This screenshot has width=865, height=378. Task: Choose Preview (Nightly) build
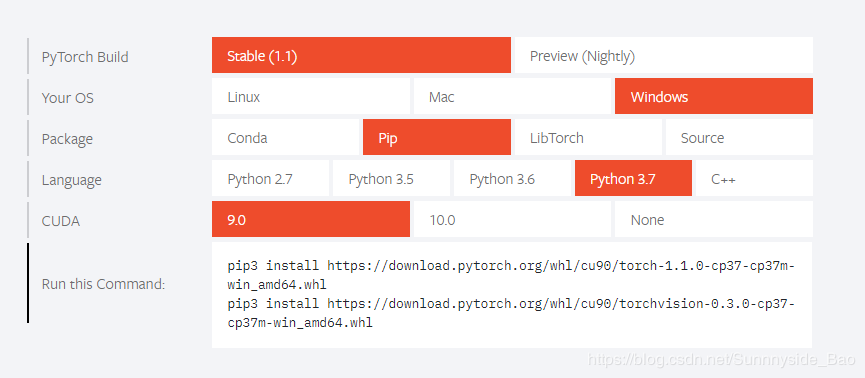click(664, 55)
